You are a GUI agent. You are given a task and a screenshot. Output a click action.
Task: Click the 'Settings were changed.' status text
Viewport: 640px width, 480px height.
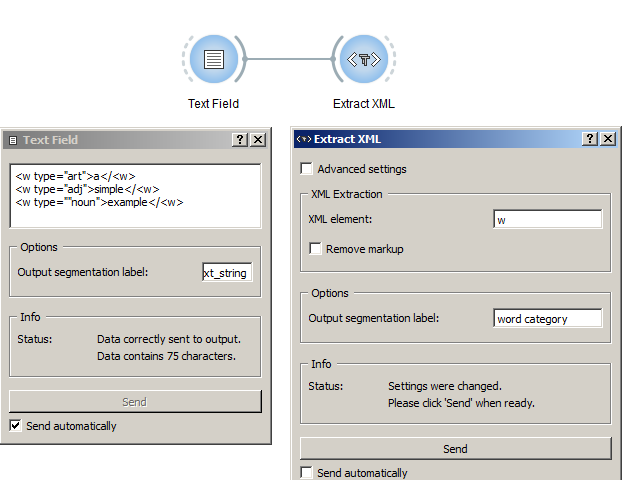click(444, 386)
